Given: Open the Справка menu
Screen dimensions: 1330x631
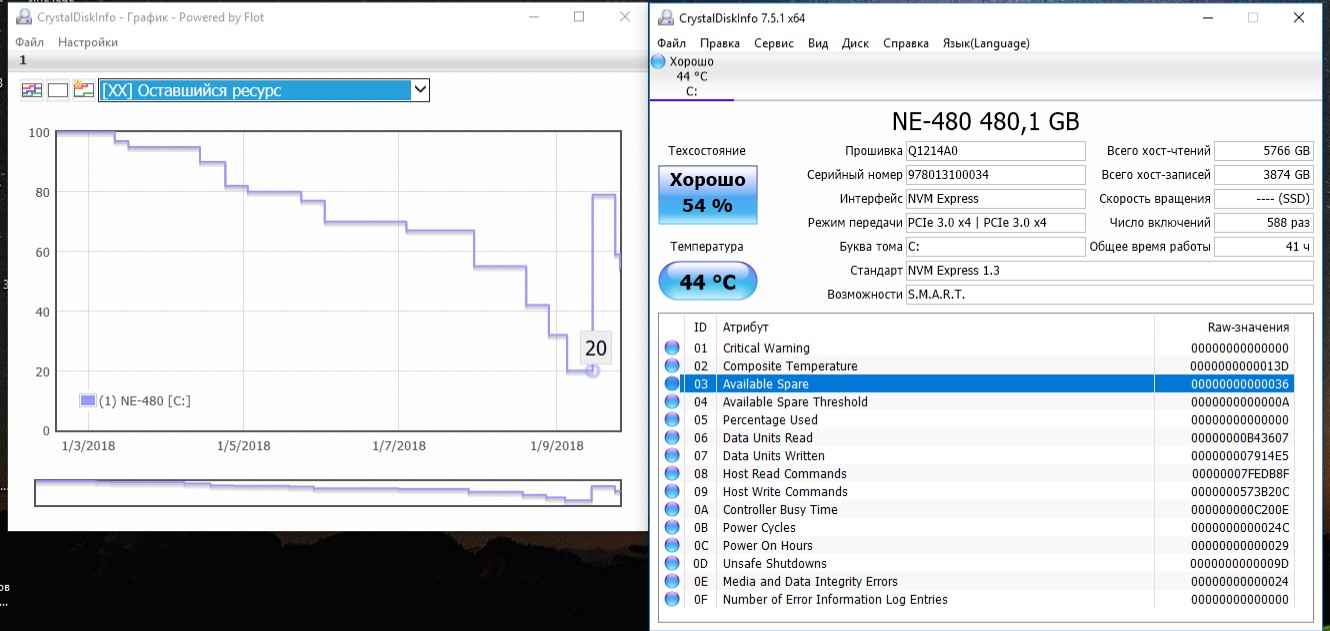Looking at the screenshot, I should tap(906, 43).
